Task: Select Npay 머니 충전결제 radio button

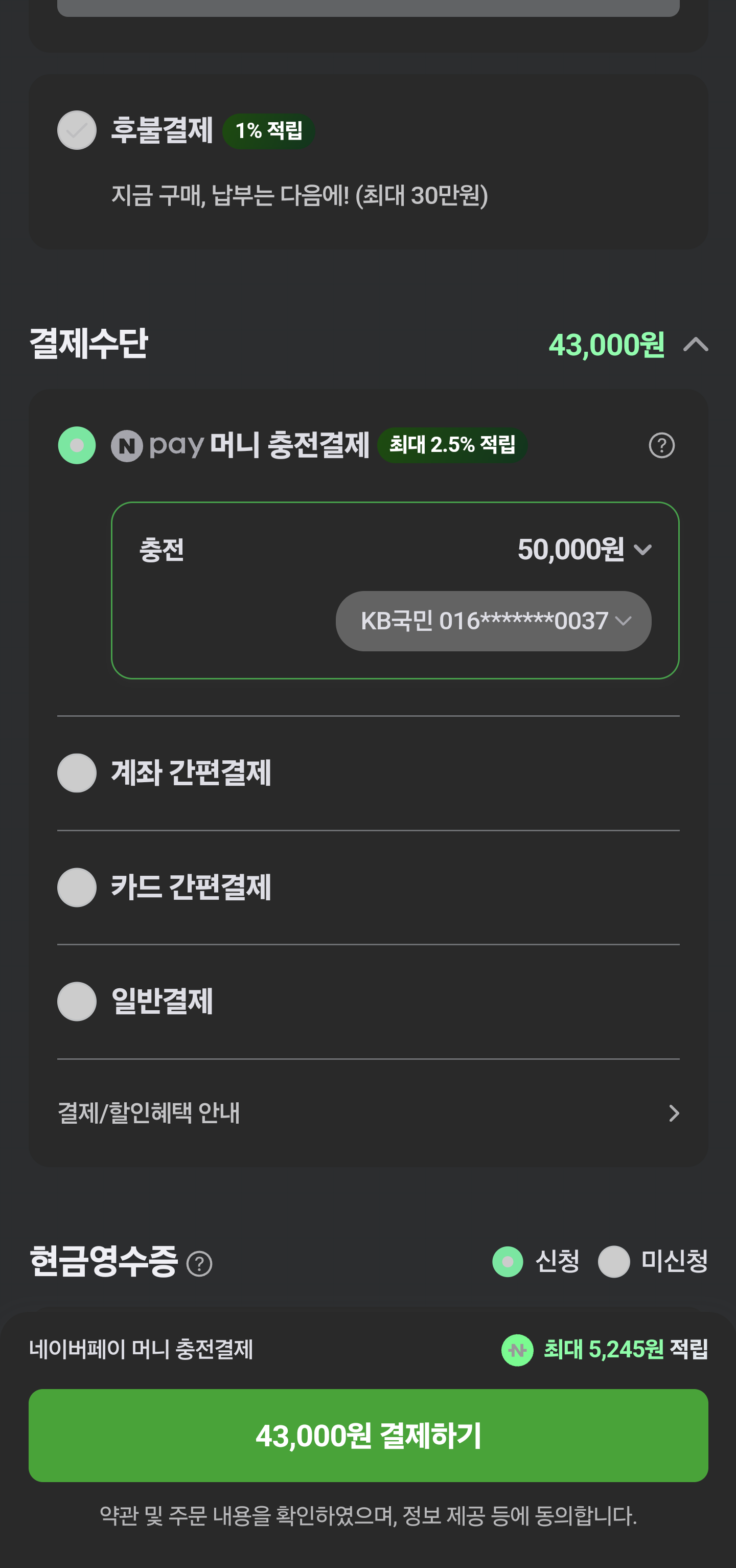Action: pos(77,446)
